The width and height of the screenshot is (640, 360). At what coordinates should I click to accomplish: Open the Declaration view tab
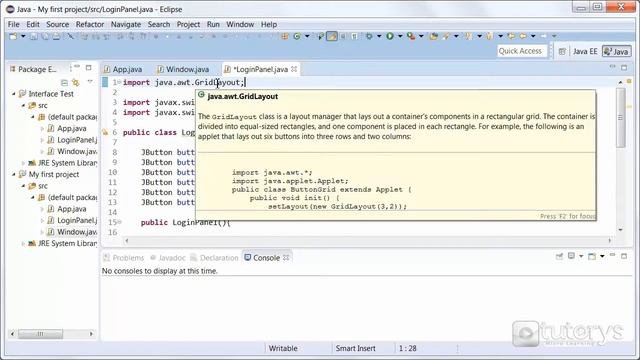[x=214, y=258]
